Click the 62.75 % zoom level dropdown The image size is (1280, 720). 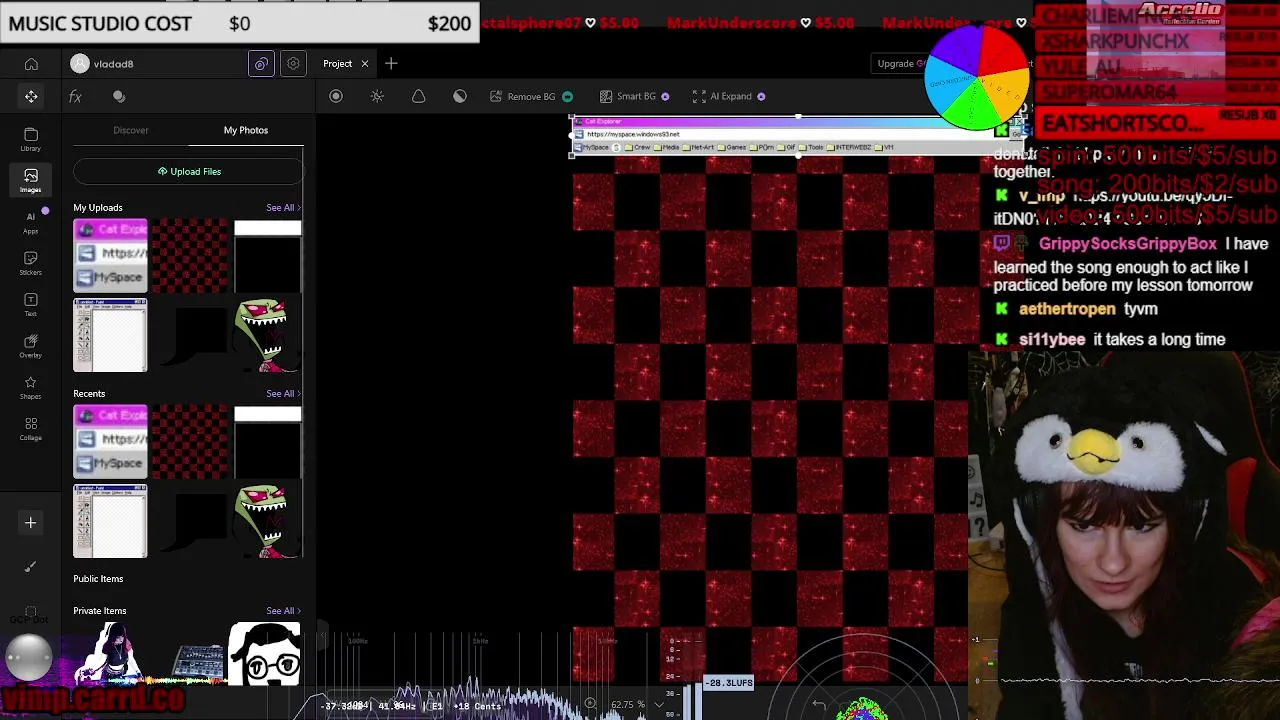[x=637, y=705]
